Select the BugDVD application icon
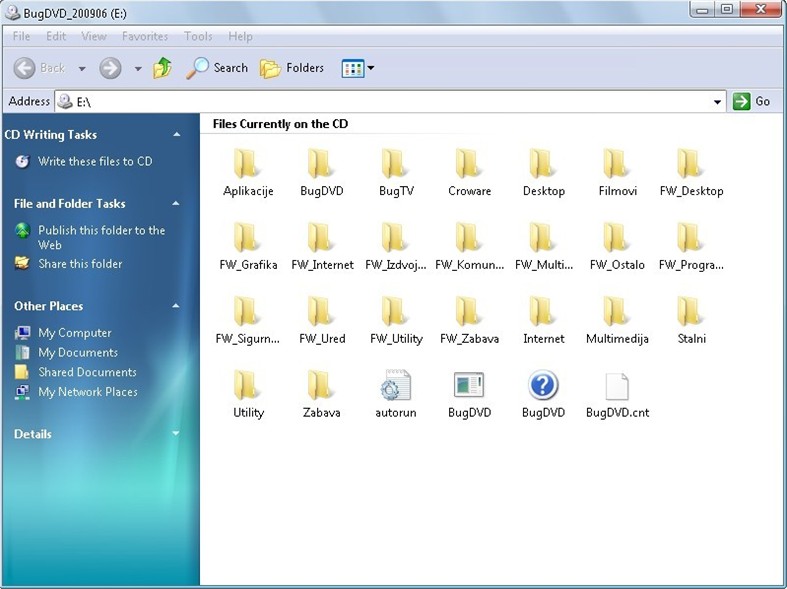The image size is (787, 589). click(469, 386)
